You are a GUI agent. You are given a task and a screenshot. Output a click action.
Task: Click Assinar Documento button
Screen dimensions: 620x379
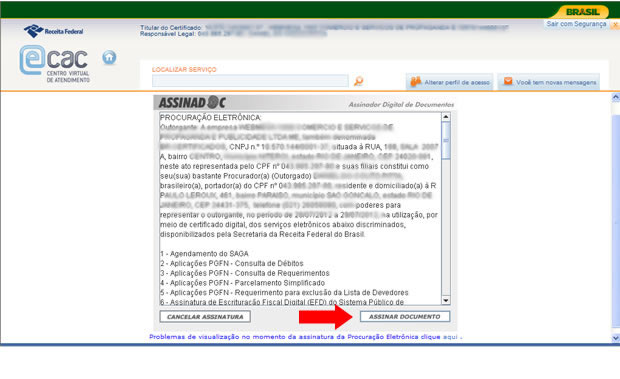(405, 317)
